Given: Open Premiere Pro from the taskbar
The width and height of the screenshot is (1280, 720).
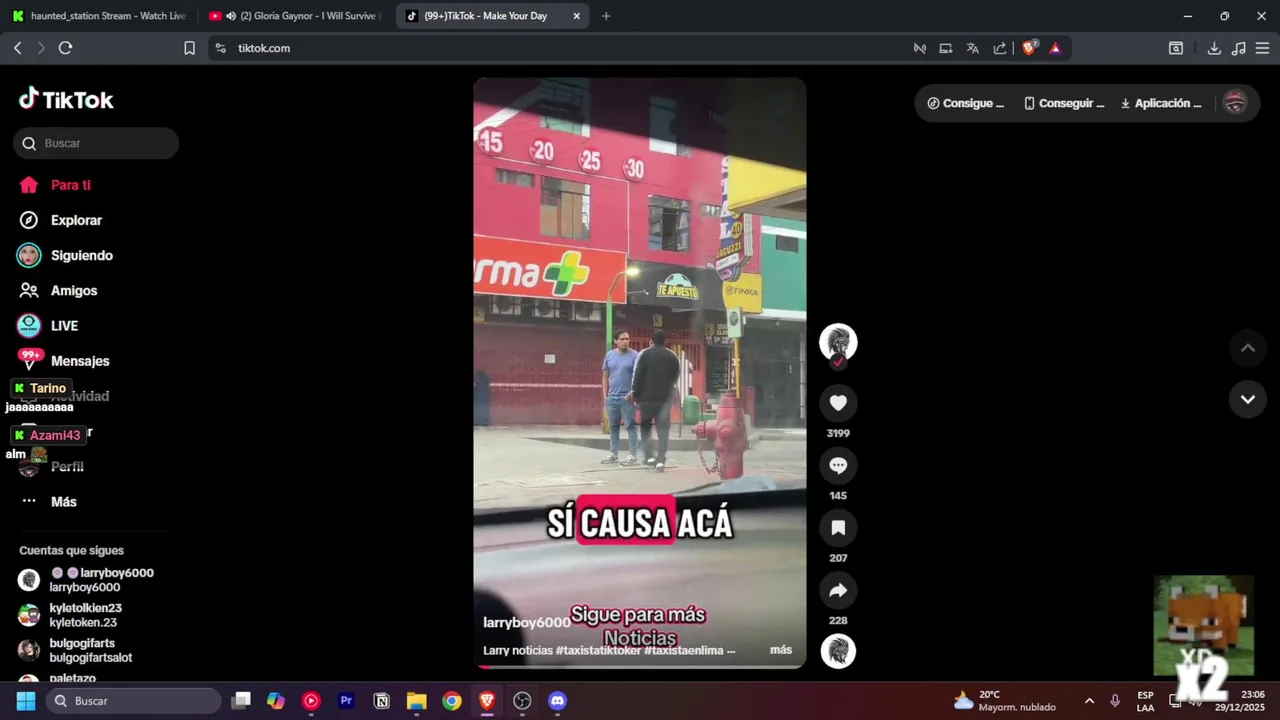Looking at the screenshot, I should (x=346, y=701).
